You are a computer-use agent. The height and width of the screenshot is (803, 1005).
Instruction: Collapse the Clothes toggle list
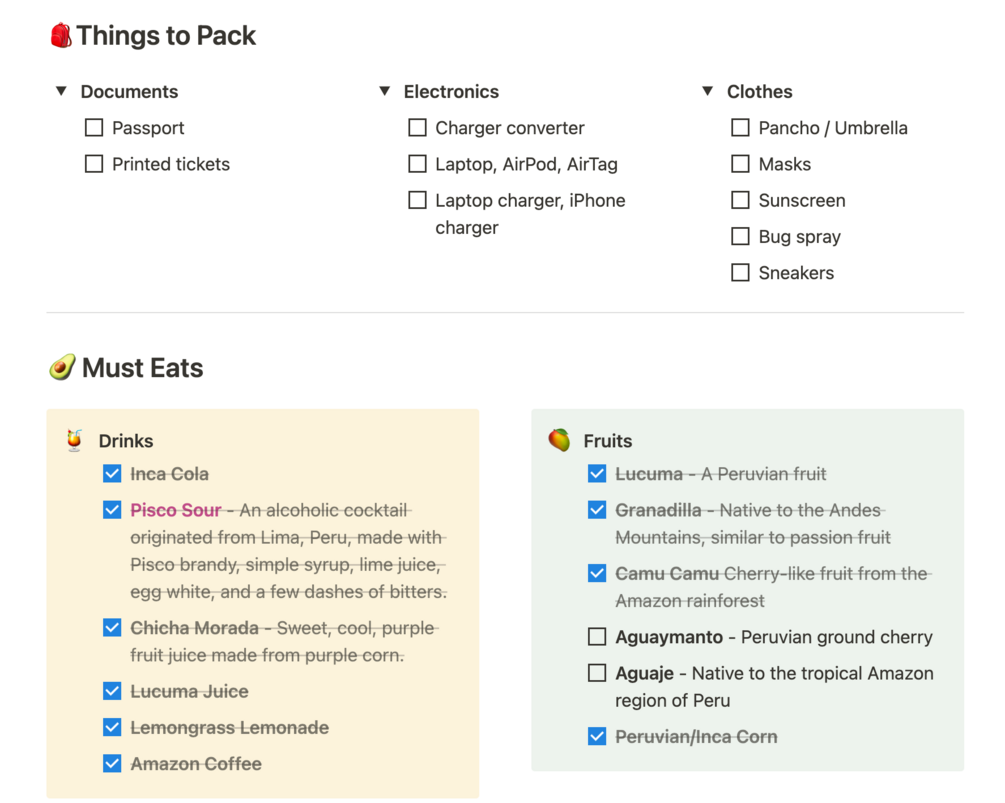(707, 91)
